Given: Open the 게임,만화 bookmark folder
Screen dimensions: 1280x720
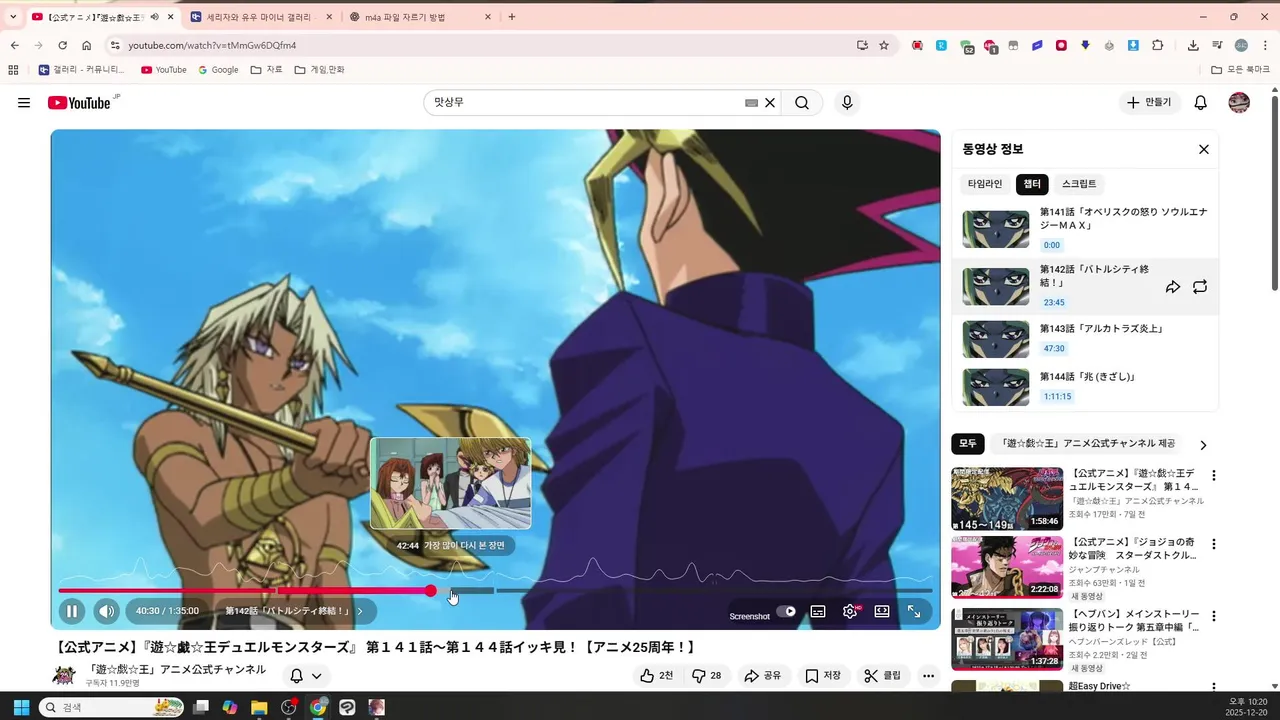Looking at the screenshot, I should 320,70.
